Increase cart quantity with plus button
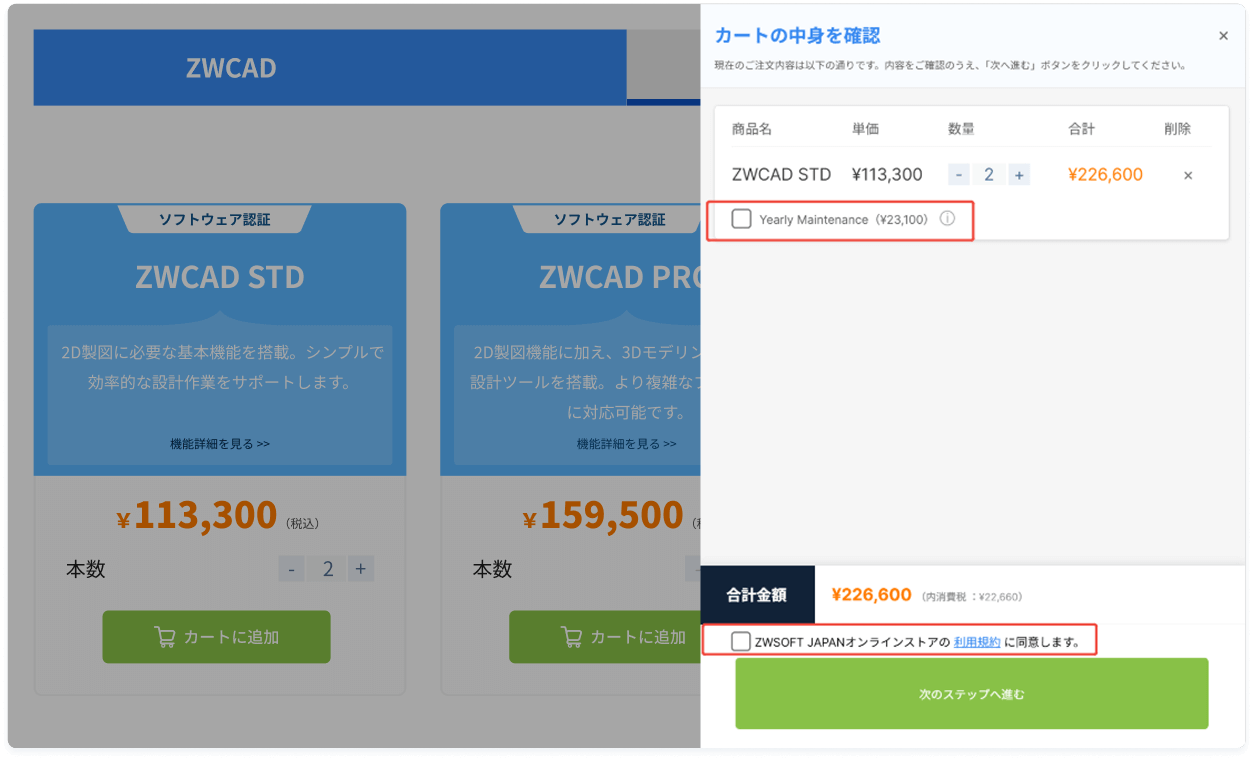Viewport: 1254px width, 760px height. [x=1019, y=175]
